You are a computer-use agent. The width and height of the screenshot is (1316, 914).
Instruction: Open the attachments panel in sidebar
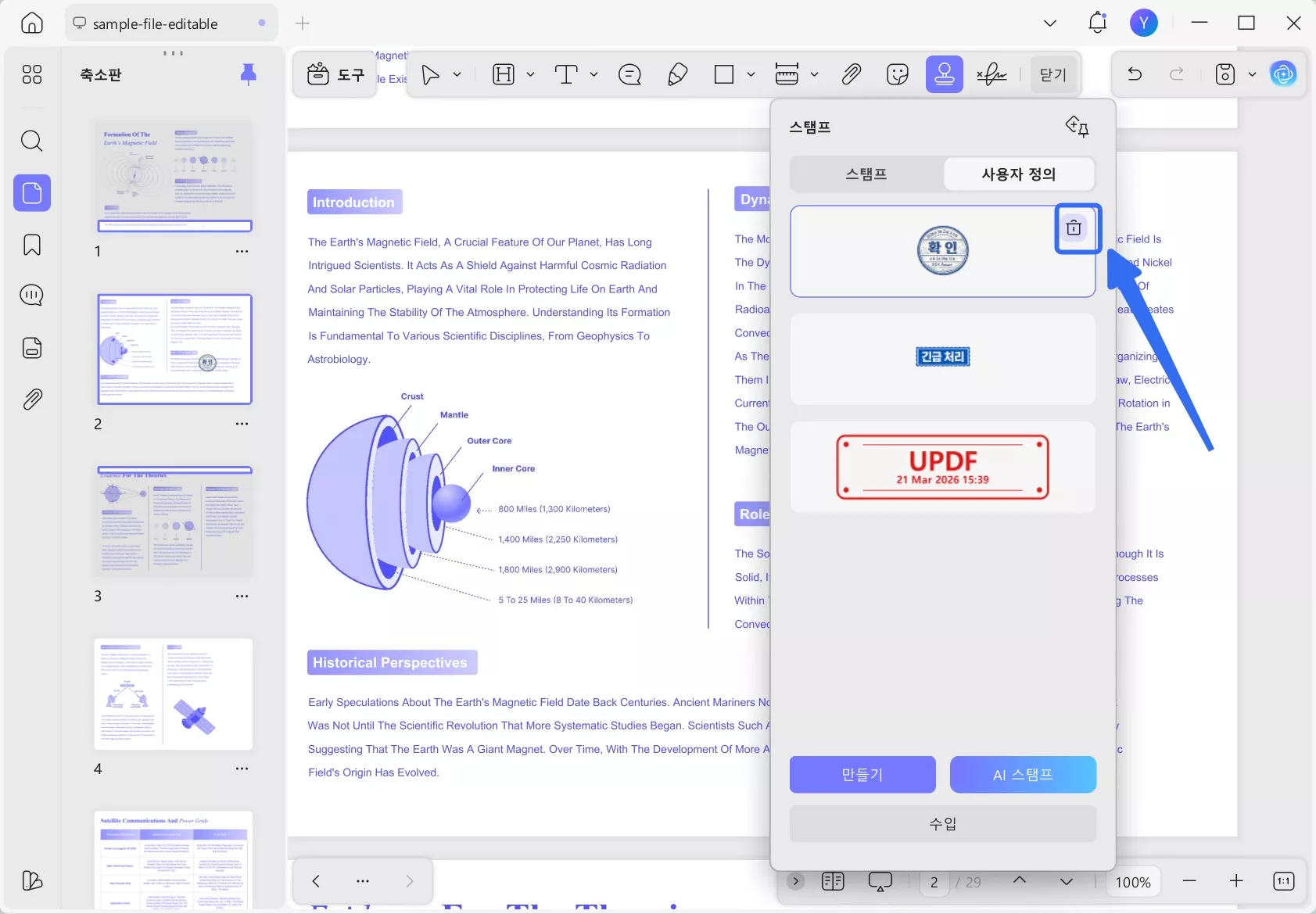(x=32, y=400)
